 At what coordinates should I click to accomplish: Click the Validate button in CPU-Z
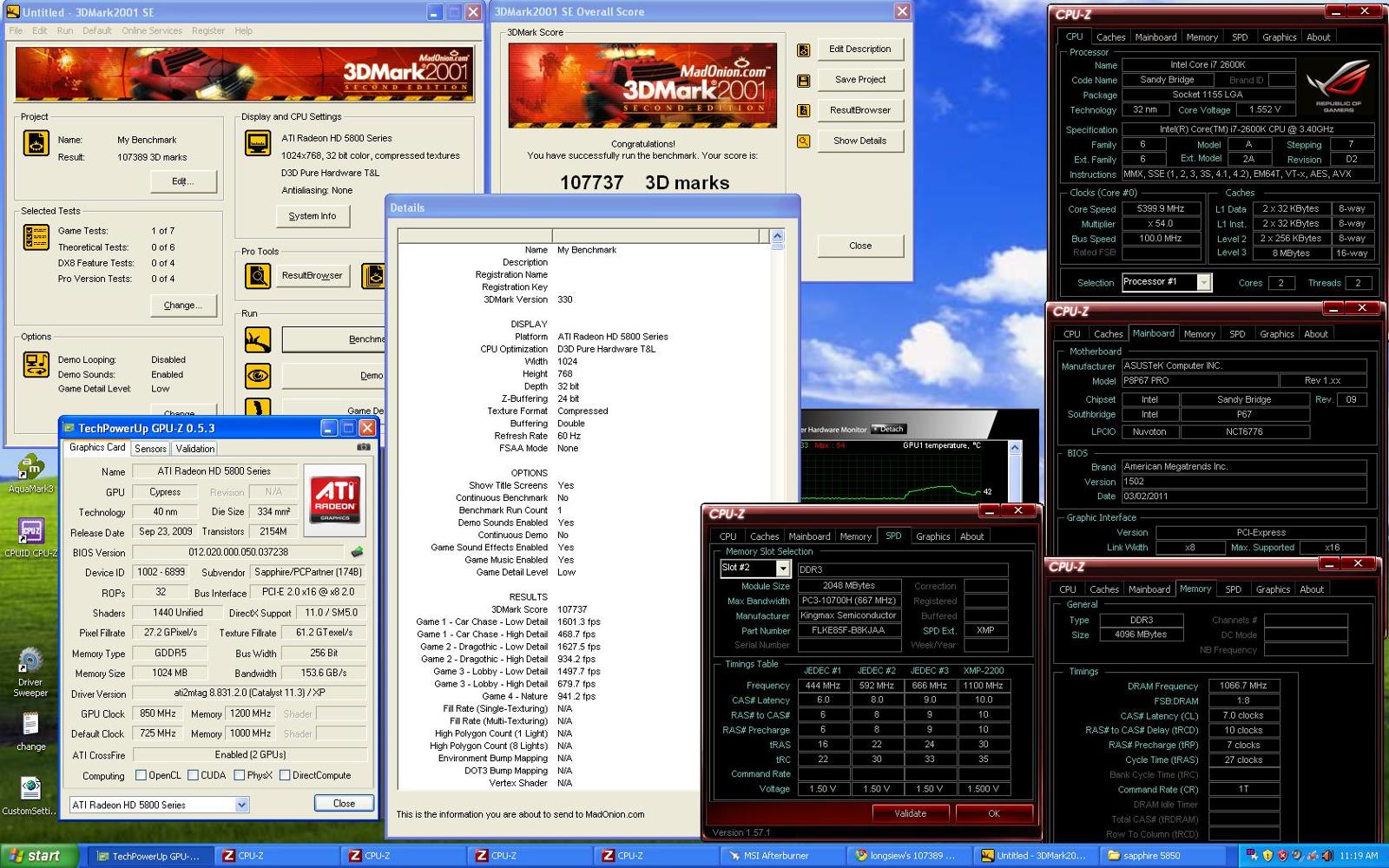click(910, 813)
